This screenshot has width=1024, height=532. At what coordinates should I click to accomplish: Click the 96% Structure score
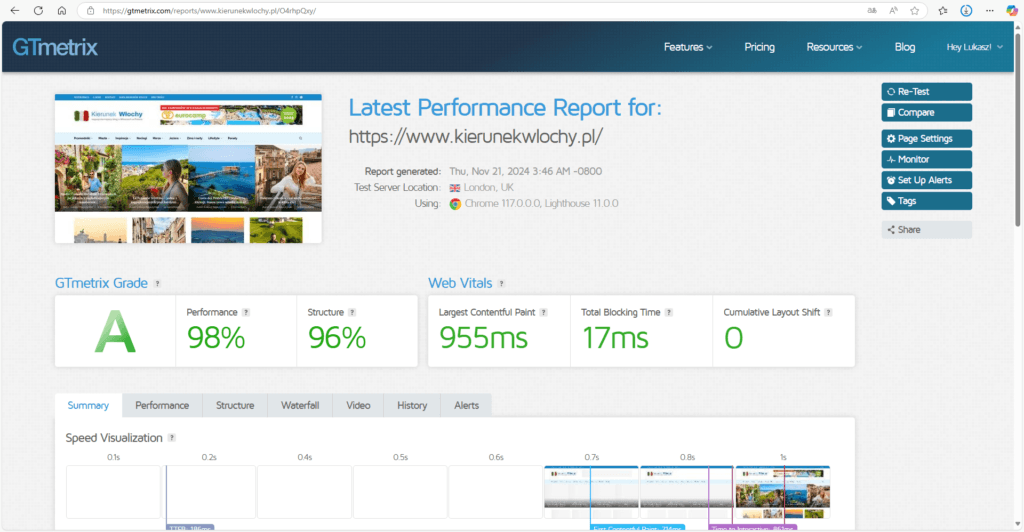(x=337, y=338)
